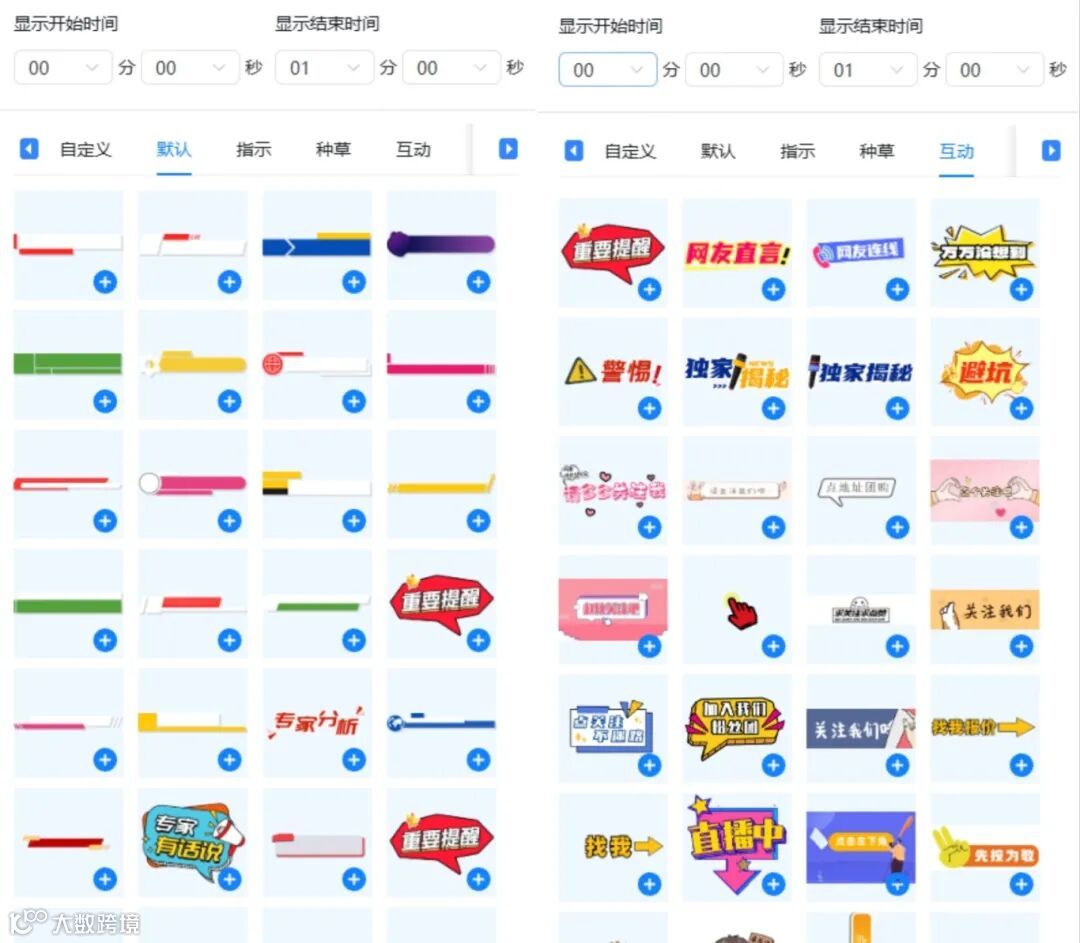Viewport: 1080px width, 943px height.
Task: Switch to 指示 tab in left panel
Action: tap(253, 149)
